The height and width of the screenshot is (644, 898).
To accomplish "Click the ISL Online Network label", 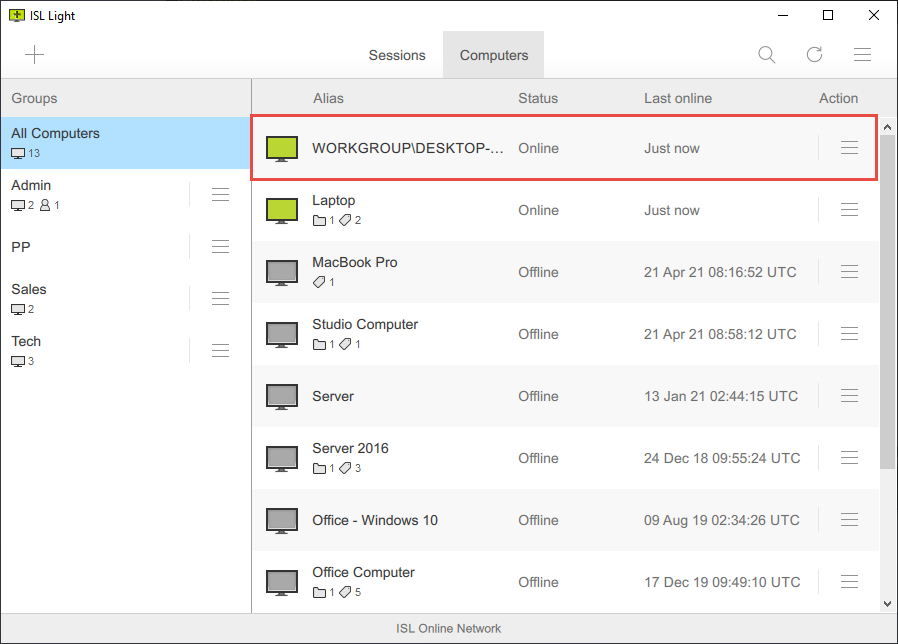I will point(448,628).
